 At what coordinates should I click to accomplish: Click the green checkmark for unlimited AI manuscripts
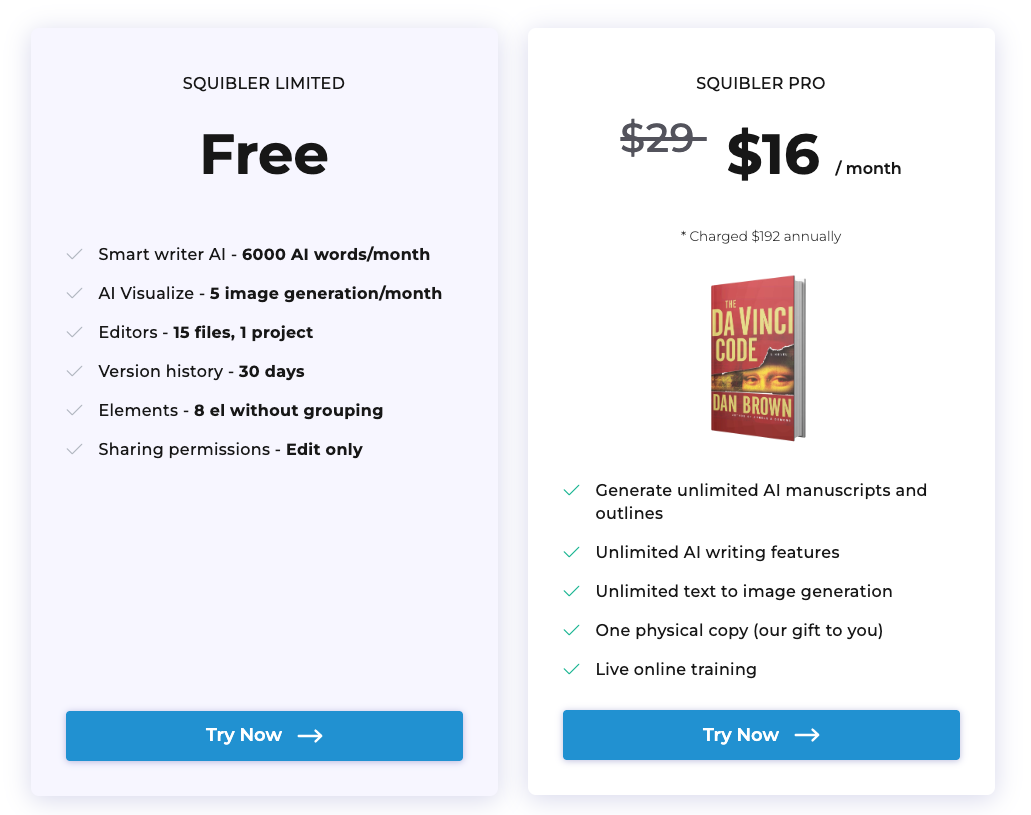pos(571,491)
